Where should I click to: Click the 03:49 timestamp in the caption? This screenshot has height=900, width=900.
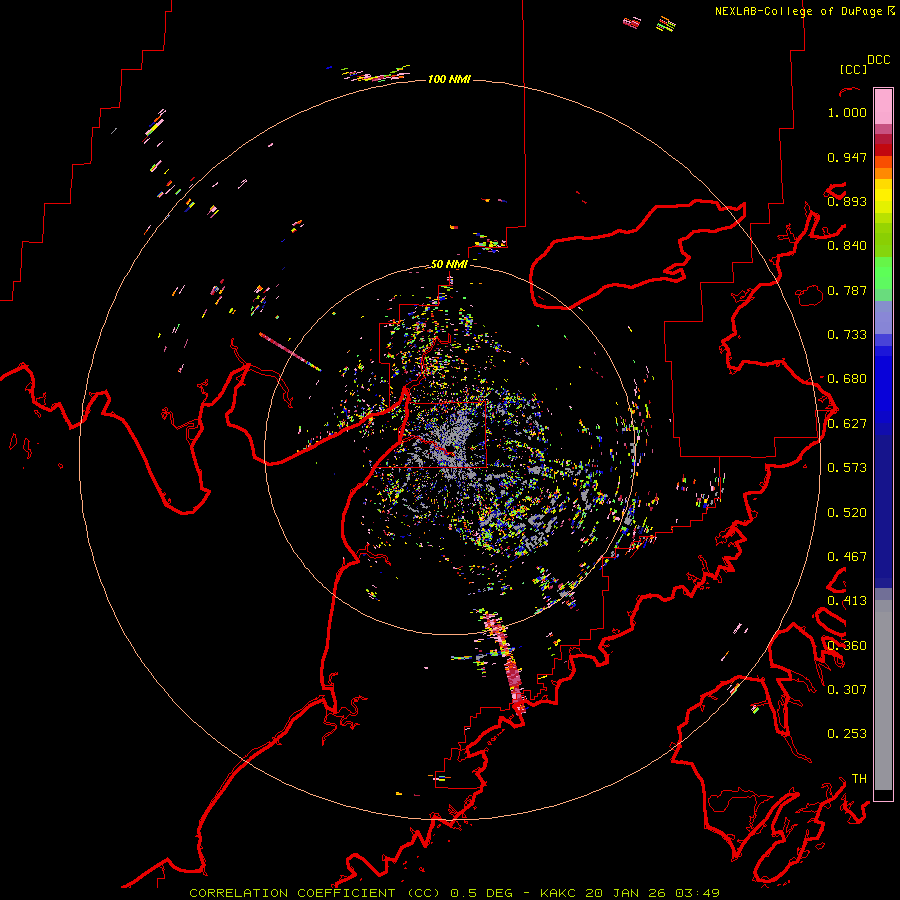click(697, 893)
